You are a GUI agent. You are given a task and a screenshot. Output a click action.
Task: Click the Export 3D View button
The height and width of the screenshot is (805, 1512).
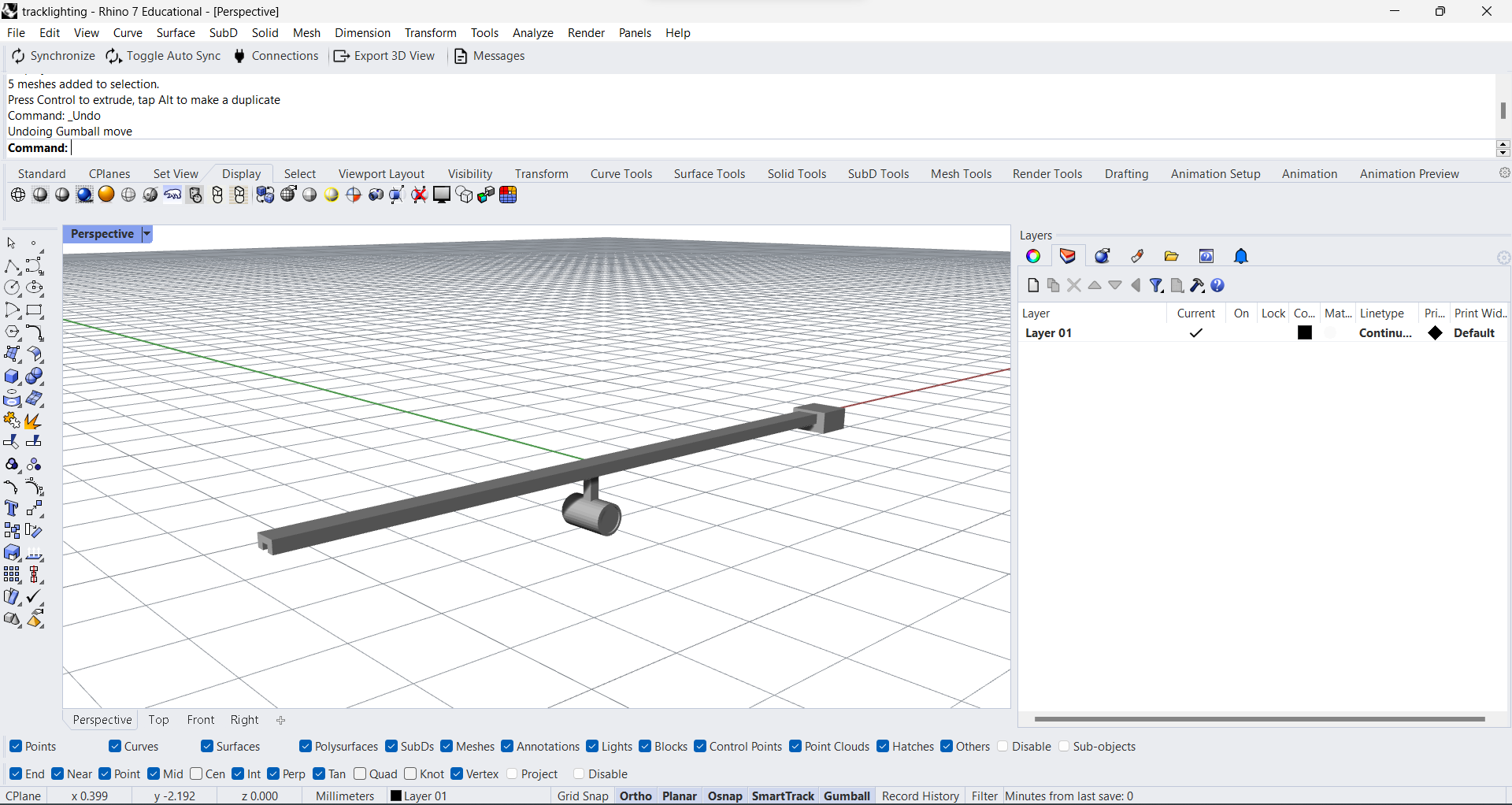click(x=384, y=56)
